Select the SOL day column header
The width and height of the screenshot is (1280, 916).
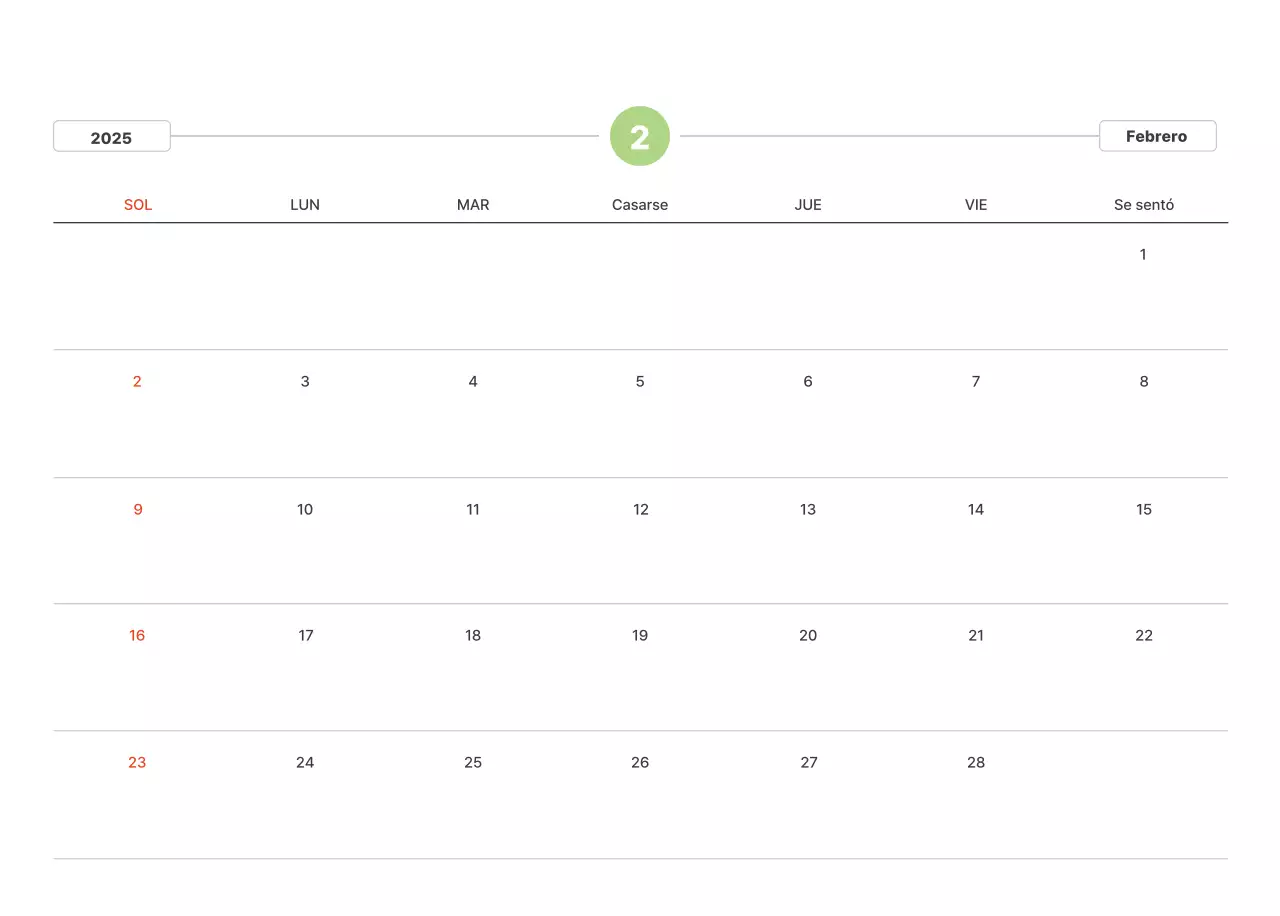pyautogui.click(x=138, y=205)
